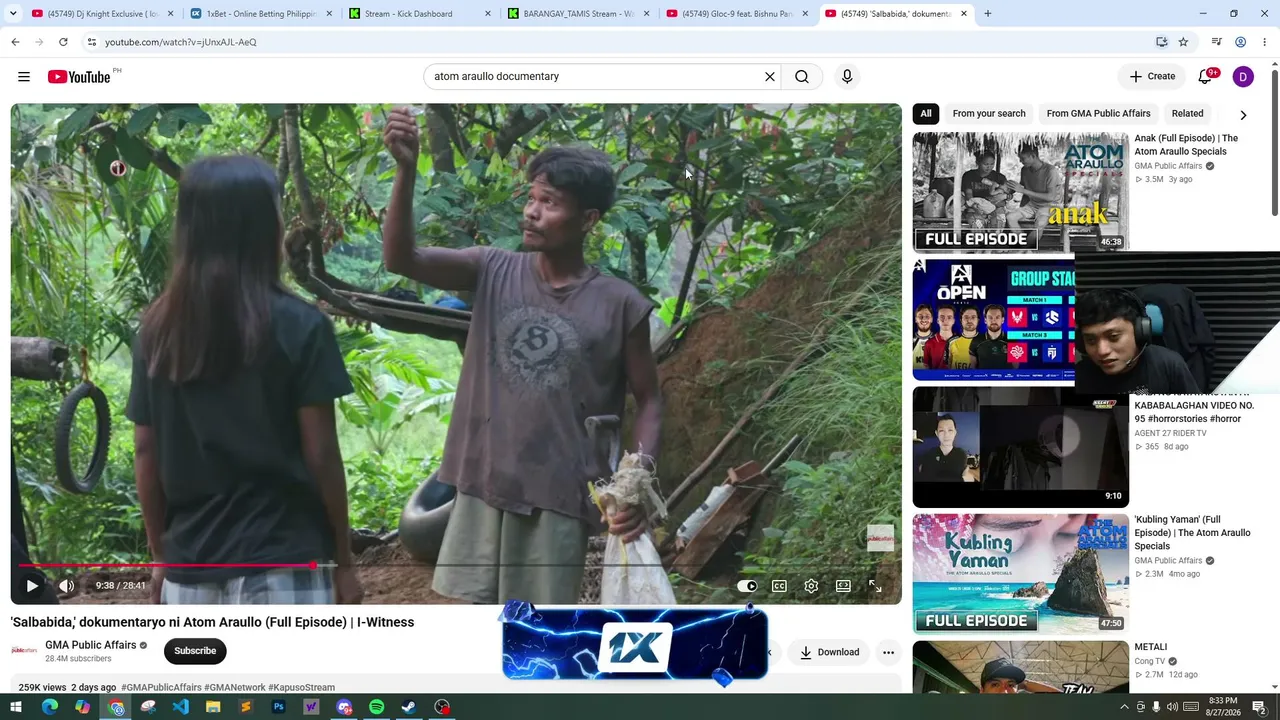Toggle the autoplay switch

click(x=747, y=586)
